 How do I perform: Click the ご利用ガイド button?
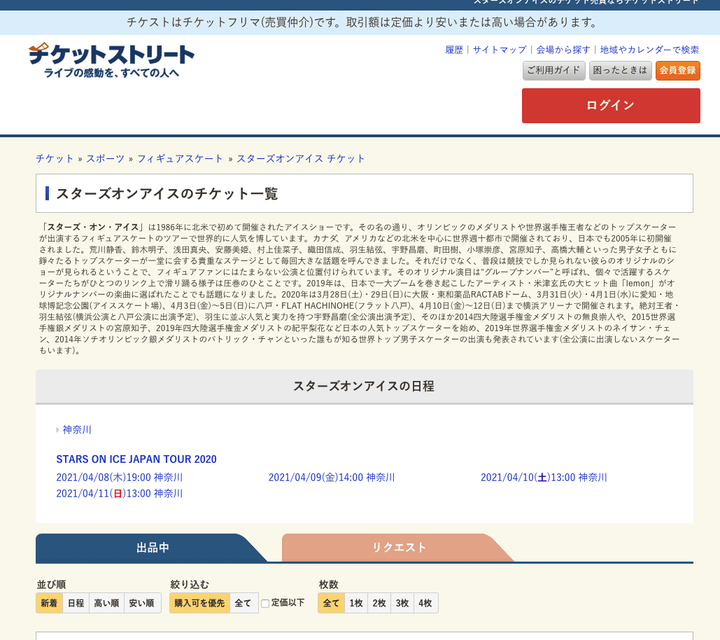click(x=554, y=70)
